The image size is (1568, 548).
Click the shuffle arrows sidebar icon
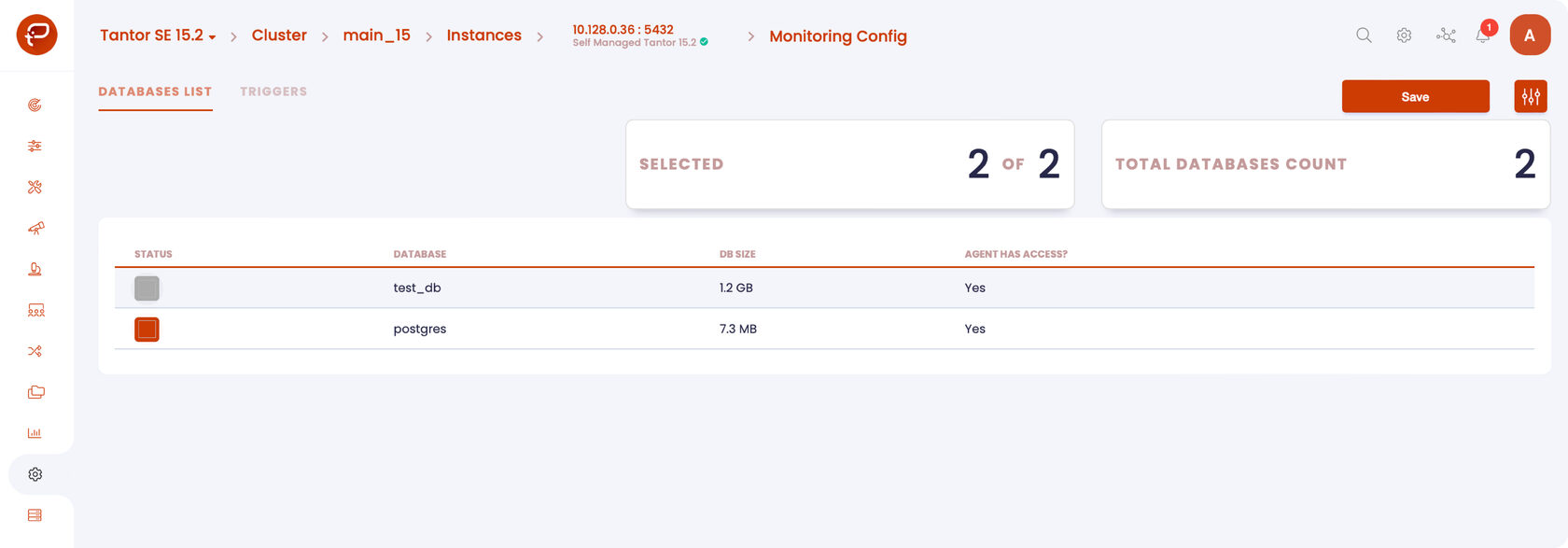point(35,351)
